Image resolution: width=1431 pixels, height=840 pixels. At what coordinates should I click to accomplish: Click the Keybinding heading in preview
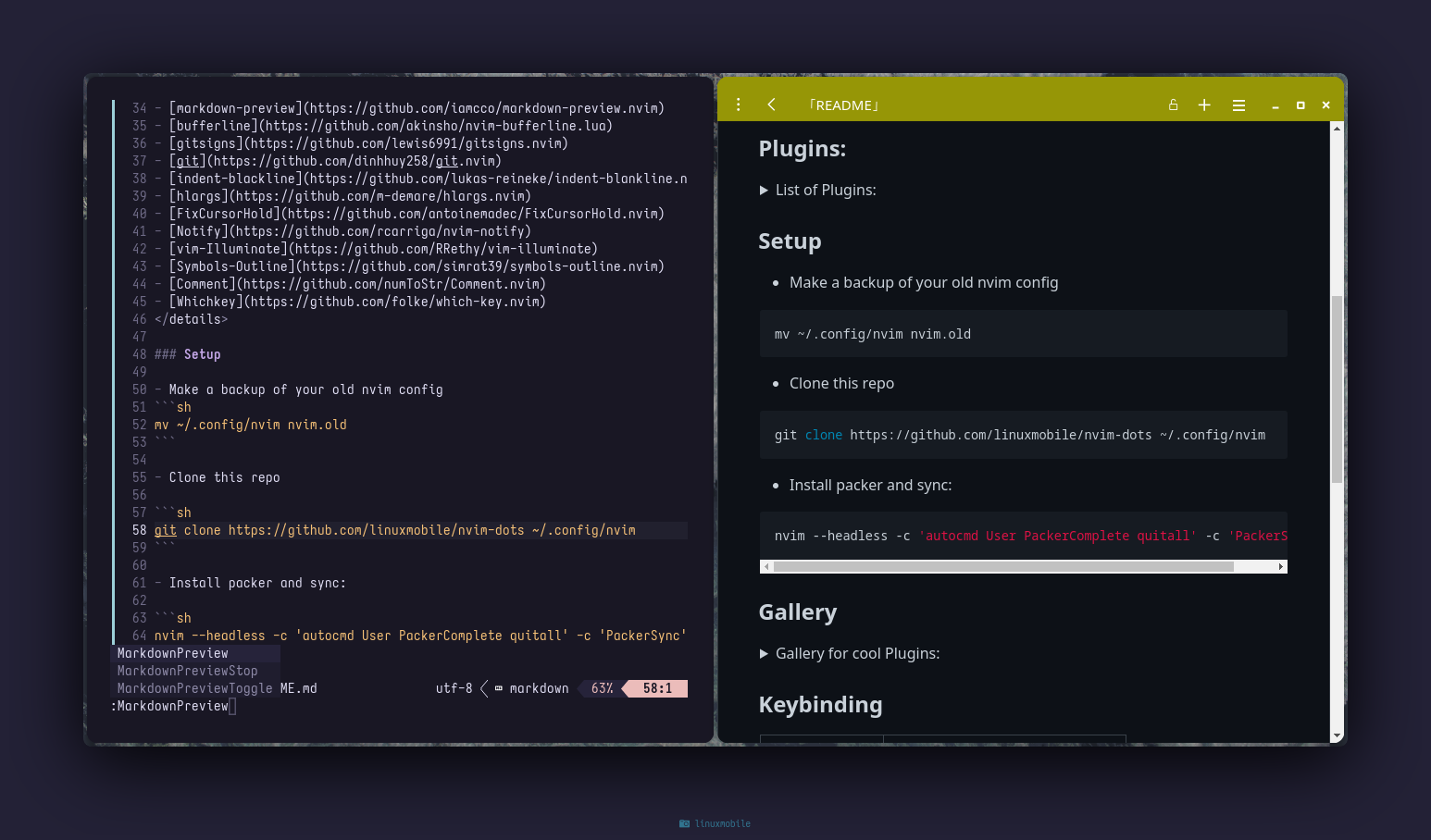[x=820, y=705]
